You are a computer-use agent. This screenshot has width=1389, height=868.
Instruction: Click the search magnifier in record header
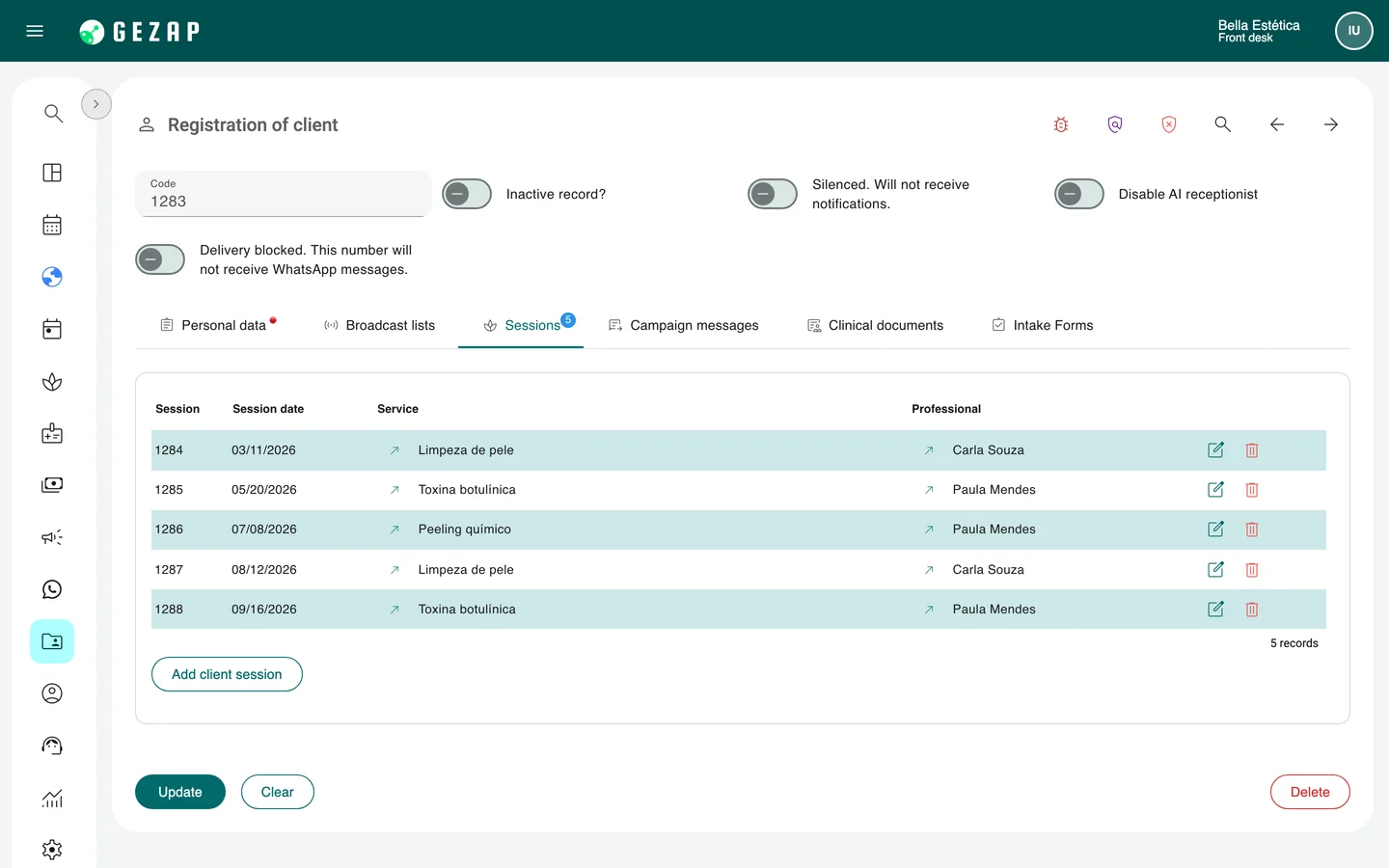pos(1223,124)
